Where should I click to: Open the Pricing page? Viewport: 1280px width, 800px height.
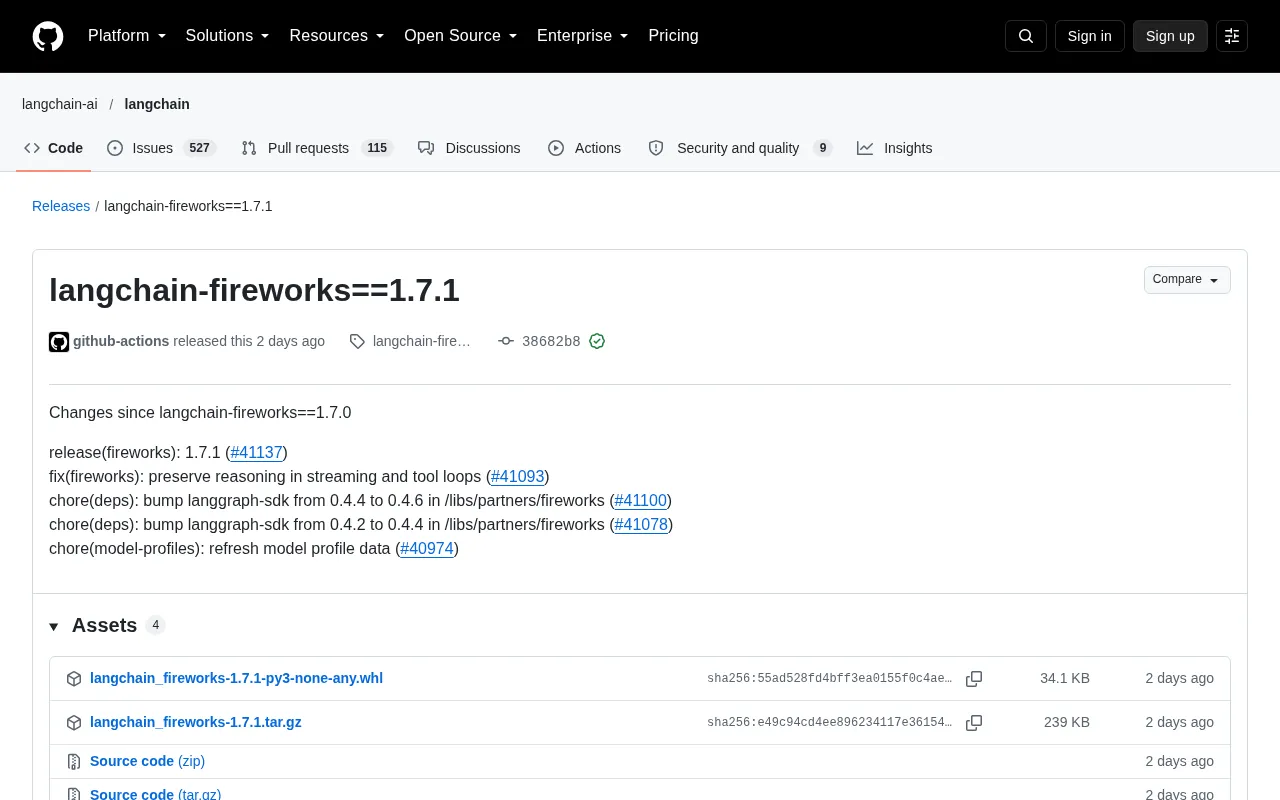(673, 36)
